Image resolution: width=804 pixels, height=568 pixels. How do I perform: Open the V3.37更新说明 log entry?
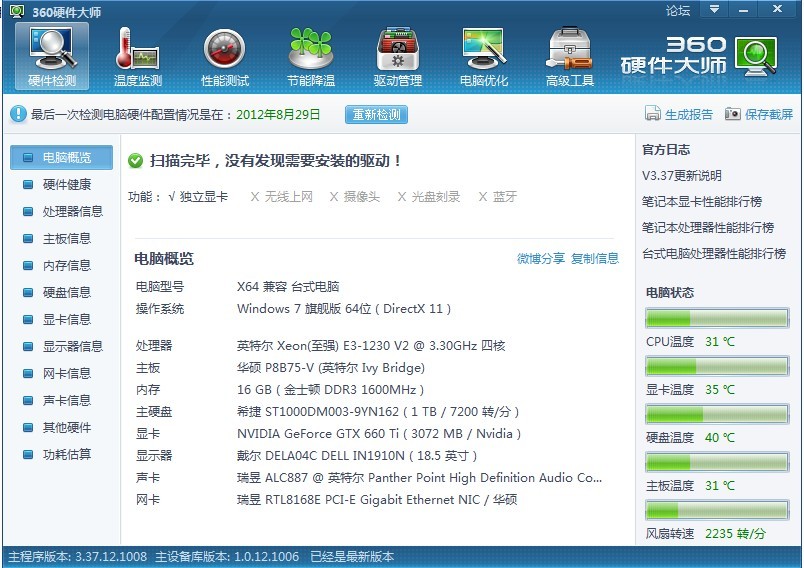[681, 176]
